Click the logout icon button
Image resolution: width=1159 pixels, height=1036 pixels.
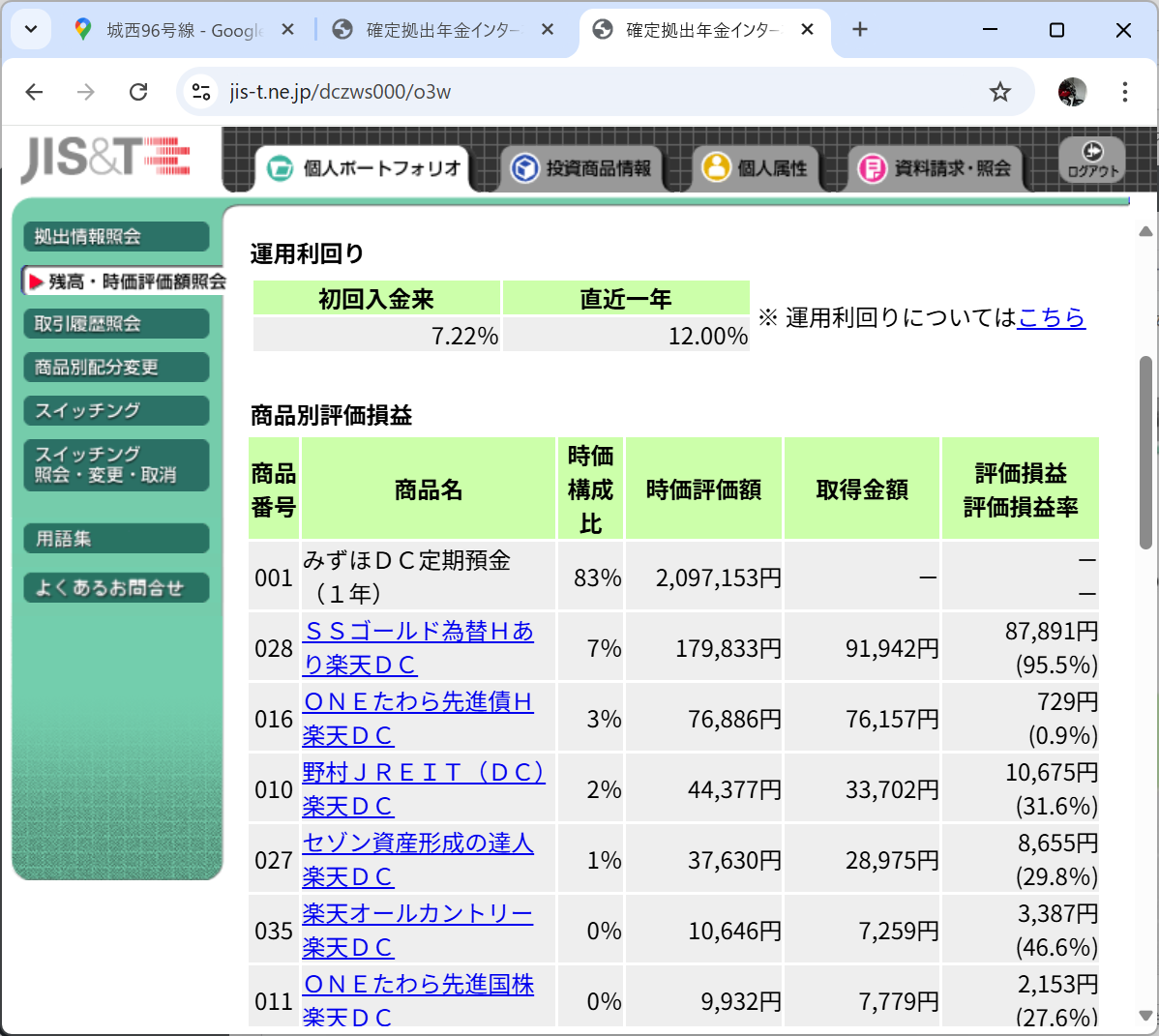click(1091, 160)
